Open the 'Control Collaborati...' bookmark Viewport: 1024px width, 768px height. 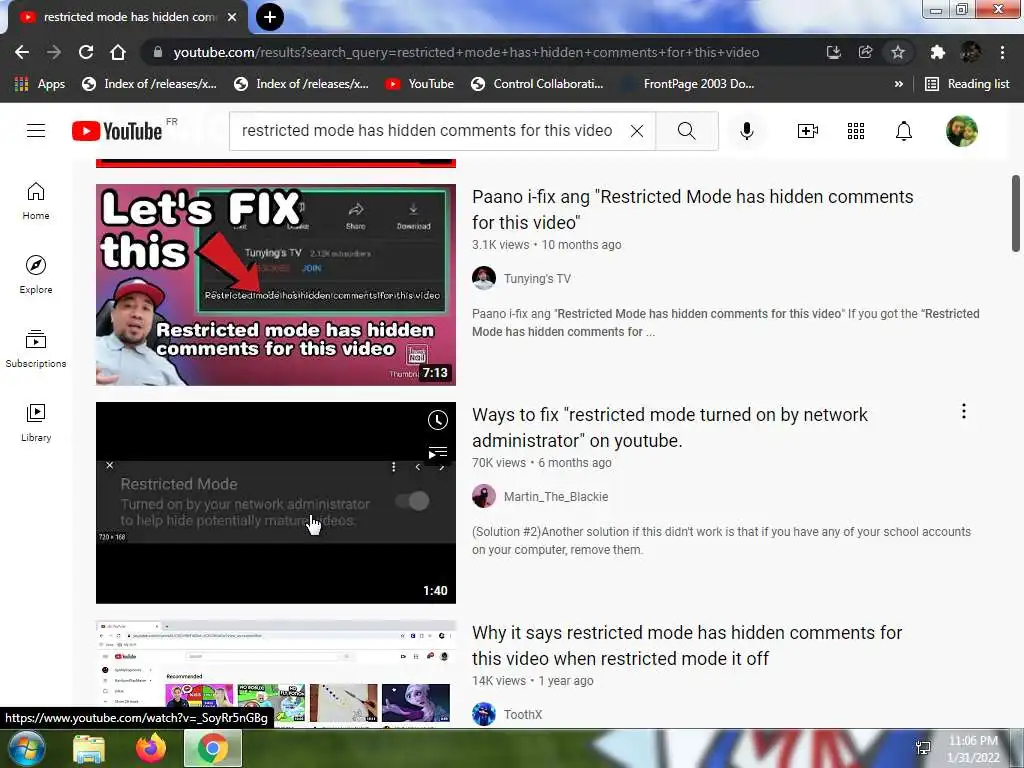[x=537, y=84]
